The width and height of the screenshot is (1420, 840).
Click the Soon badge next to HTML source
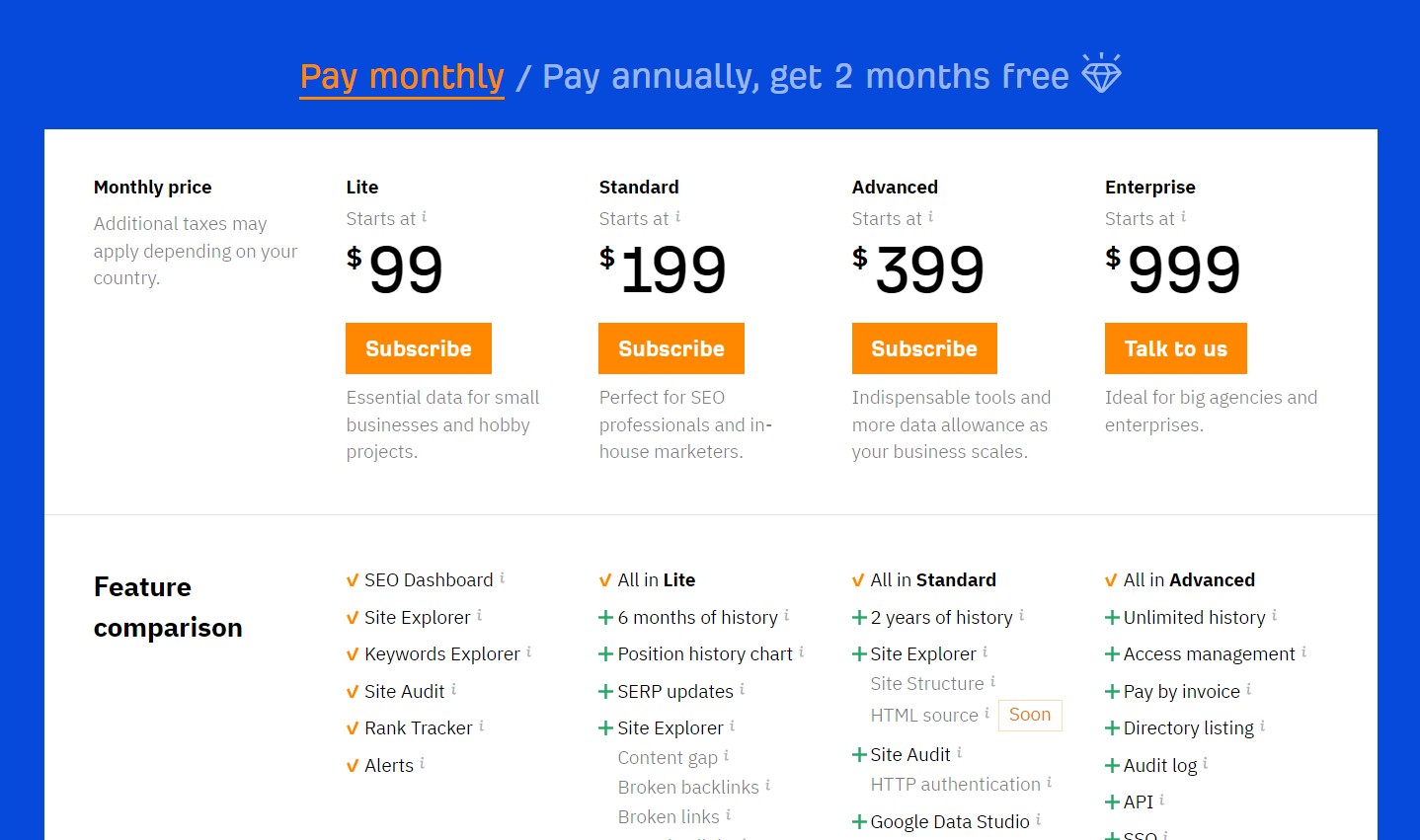pyautogui.click(x=1030, y=715)
